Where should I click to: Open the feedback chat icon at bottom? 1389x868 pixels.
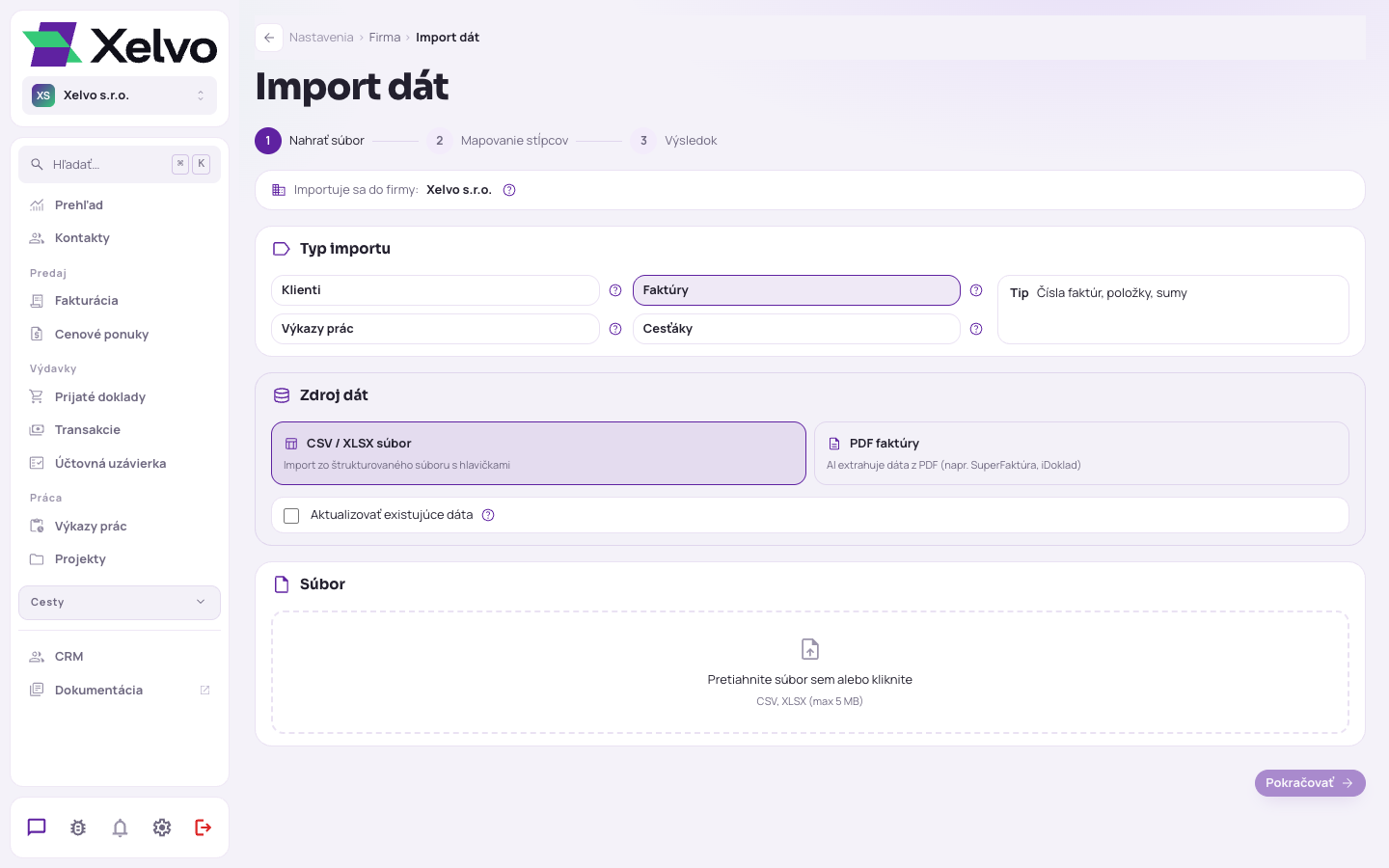(x=37, y=827)
